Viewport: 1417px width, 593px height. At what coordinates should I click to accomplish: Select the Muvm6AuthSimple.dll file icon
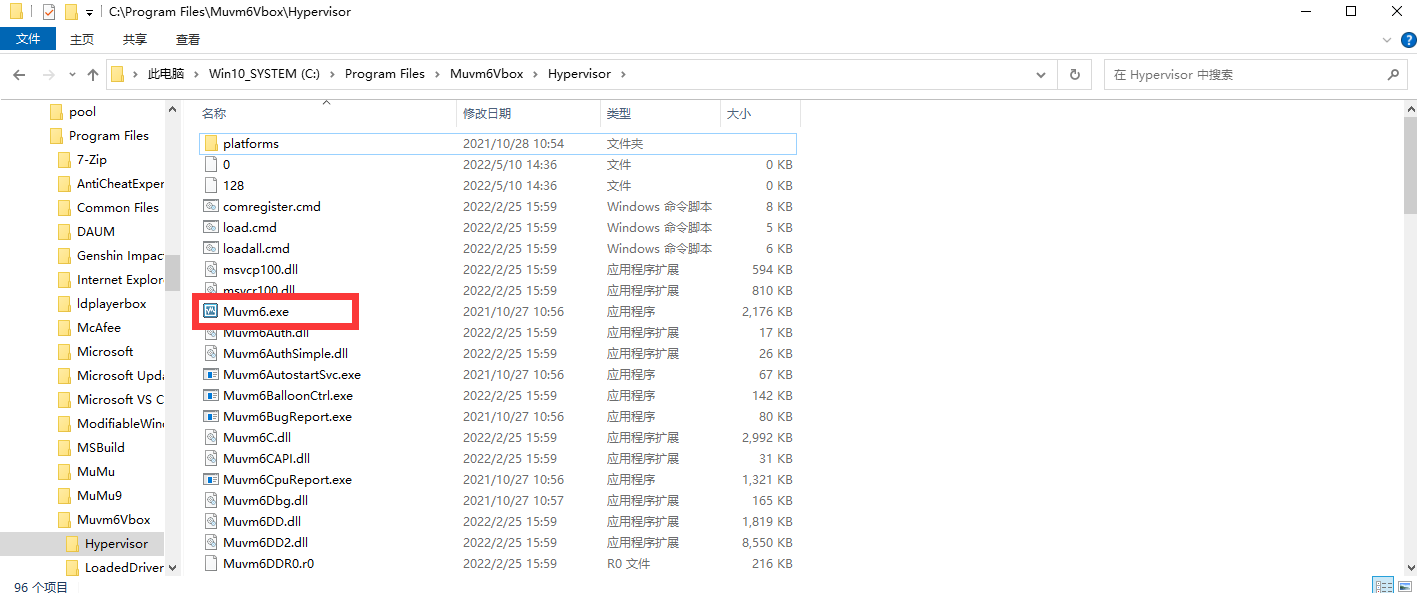pyautogui.click(x=211, y=353)
